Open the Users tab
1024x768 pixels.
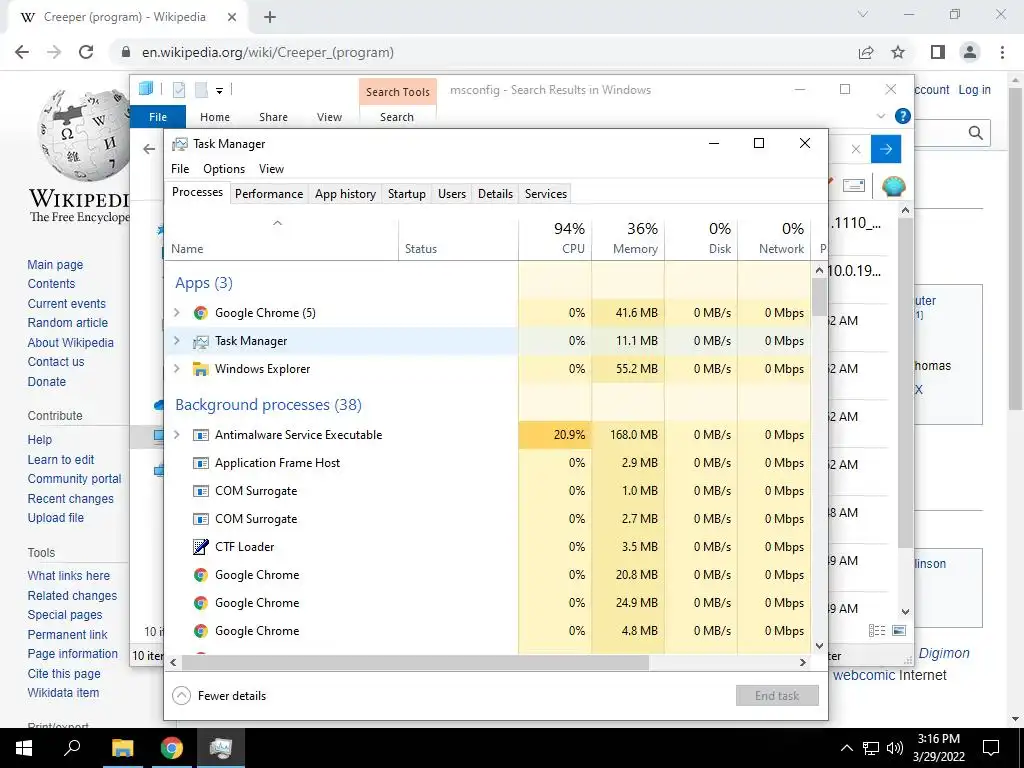[452, 194]
